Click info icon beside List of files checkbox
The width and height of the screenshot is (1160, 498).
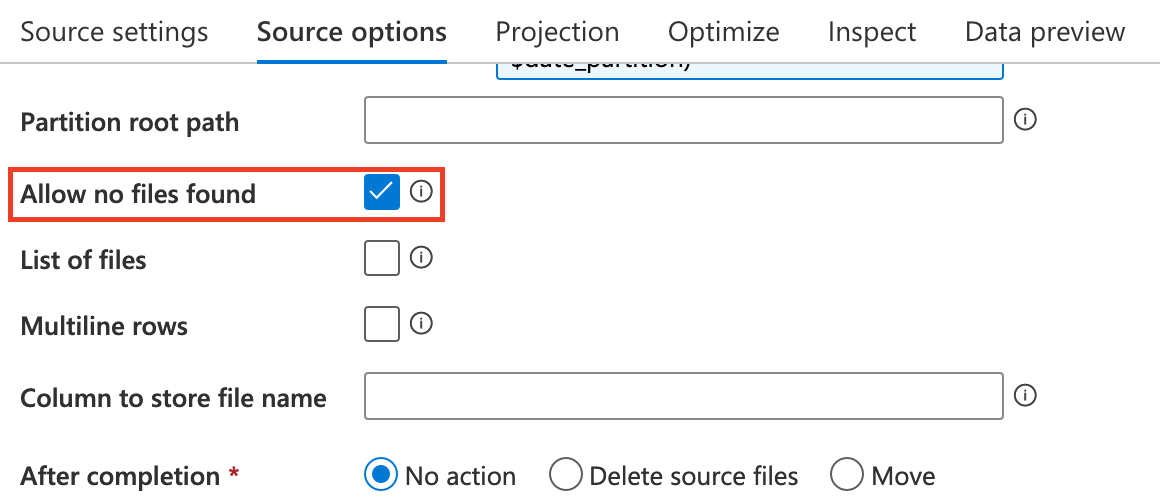(422, 258)
